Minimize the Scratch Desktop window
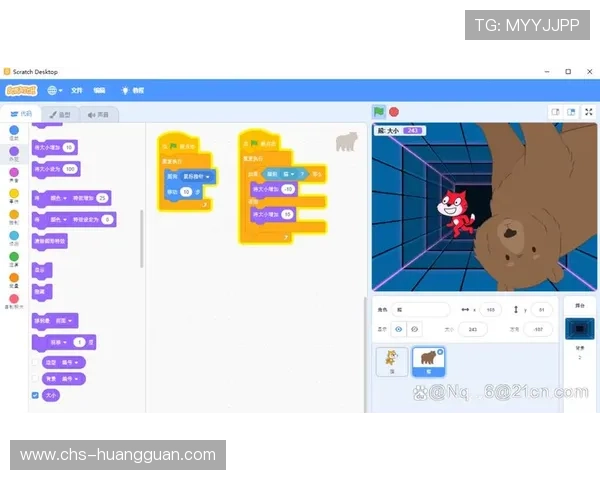Image resolution: width=600 pixels, height=480 pixels. point(547,72)
